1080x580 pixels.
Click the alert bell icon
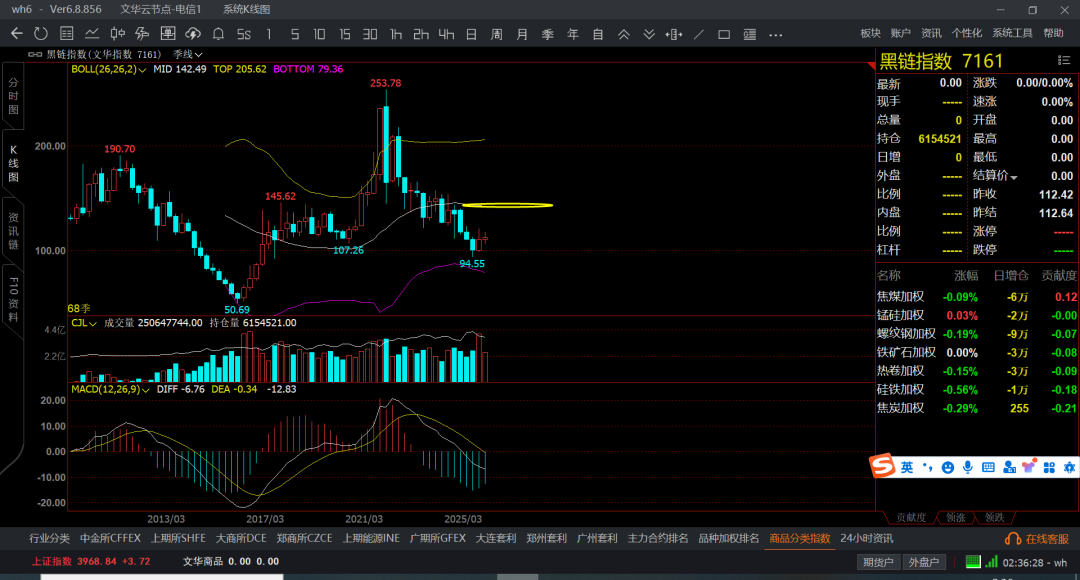pos(218,33)
